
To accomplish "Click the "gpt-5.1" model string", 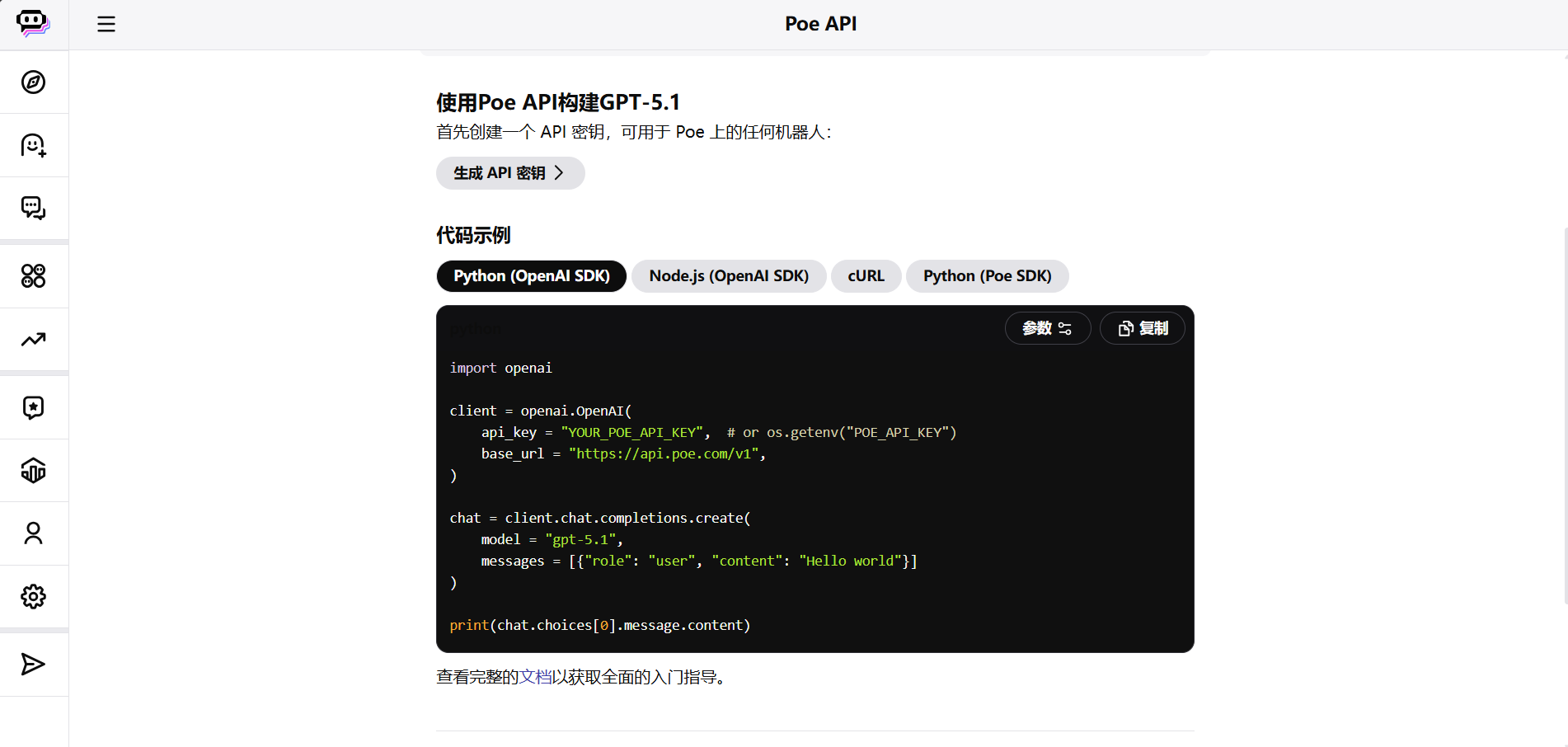I will pos(580,539).
